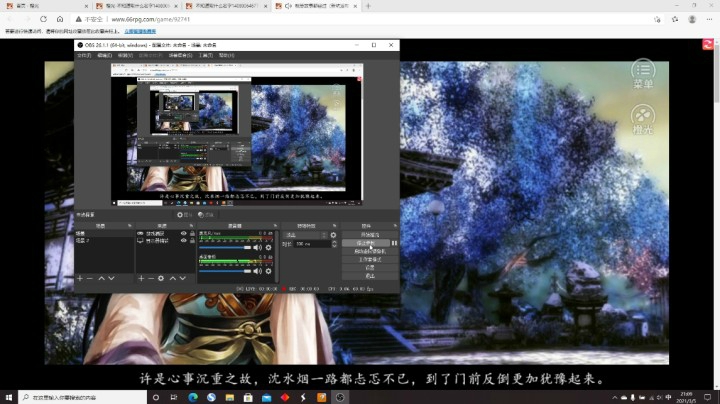Viewport: 720px width, 404px height.
Task: Click the 属性 properties gear button
Action: pos(184,215)
